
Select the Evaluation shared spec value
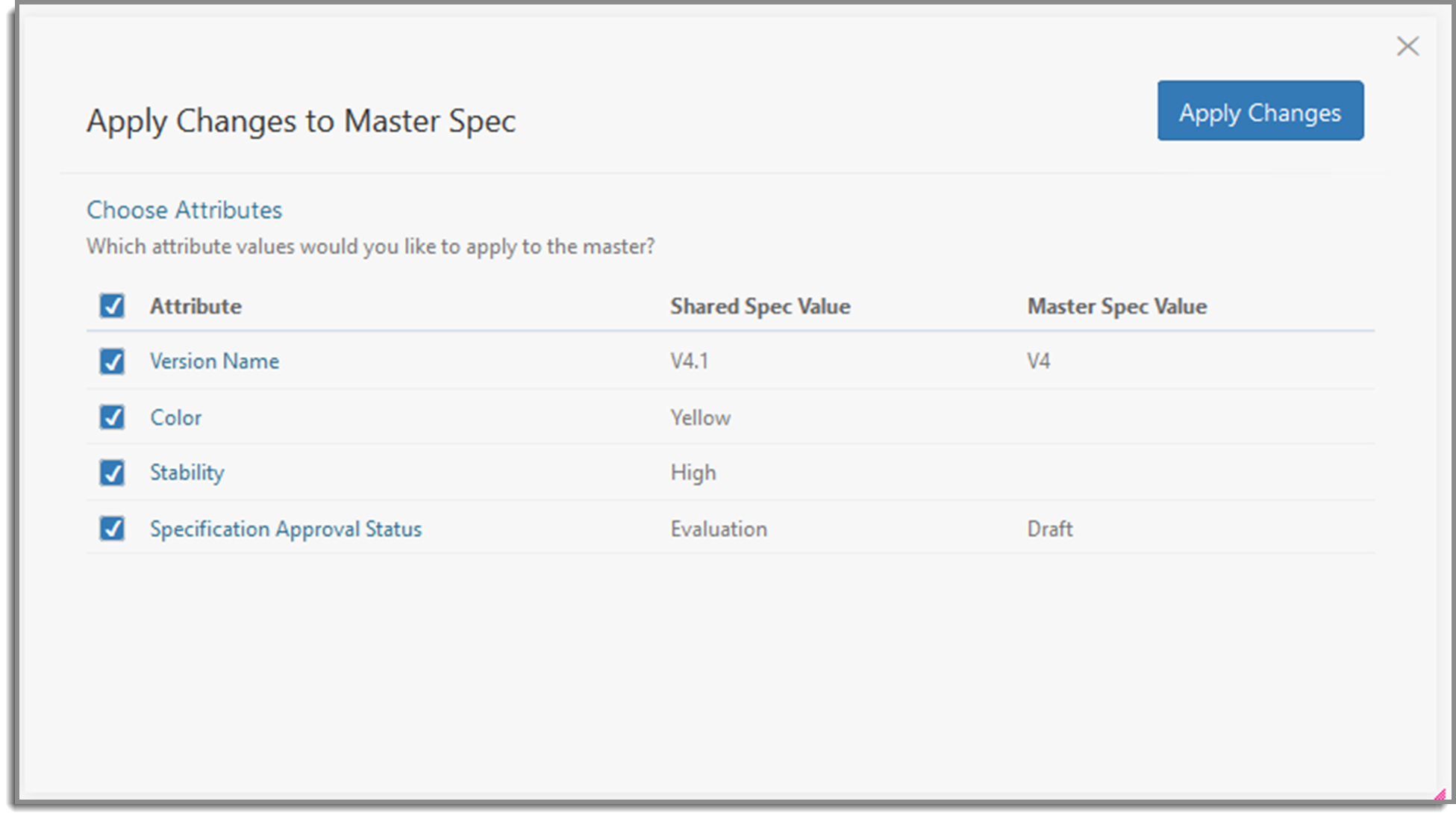pyautogui.click(x=718, y=529)
